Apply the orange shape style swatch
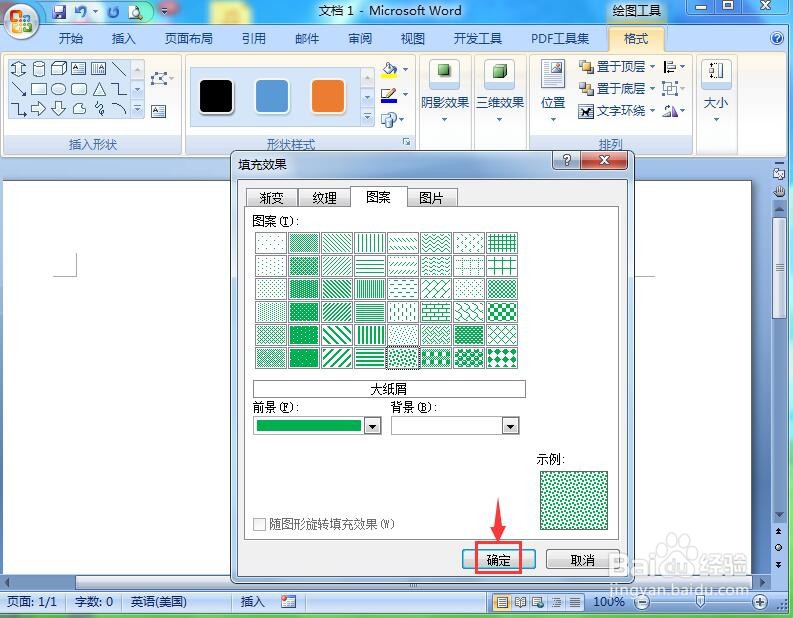The width and height of the screenshot is (793, 618). [x=328, y=96]
